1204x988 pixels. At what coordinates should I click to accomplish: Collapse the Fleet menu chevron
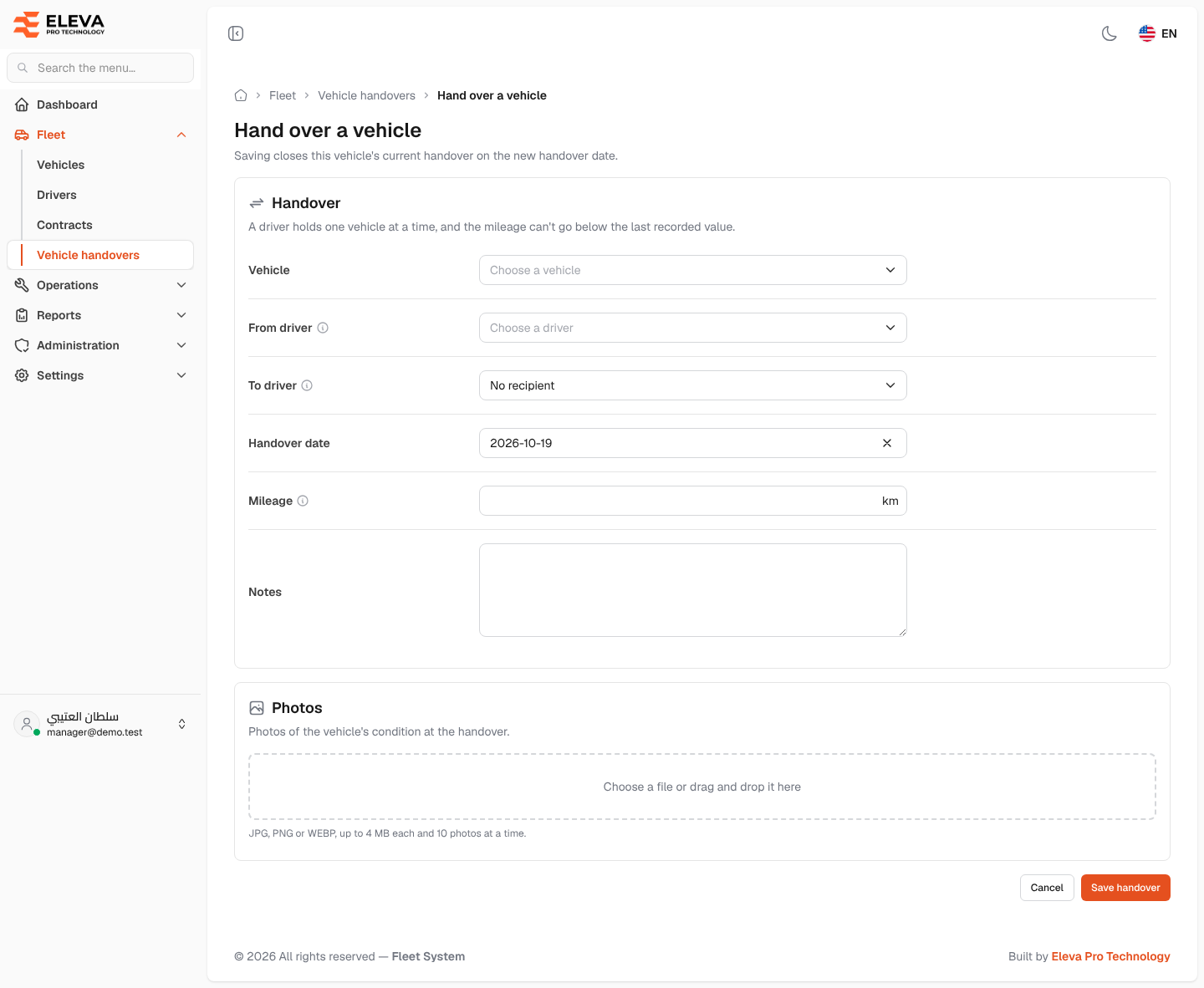coord(181,135)
